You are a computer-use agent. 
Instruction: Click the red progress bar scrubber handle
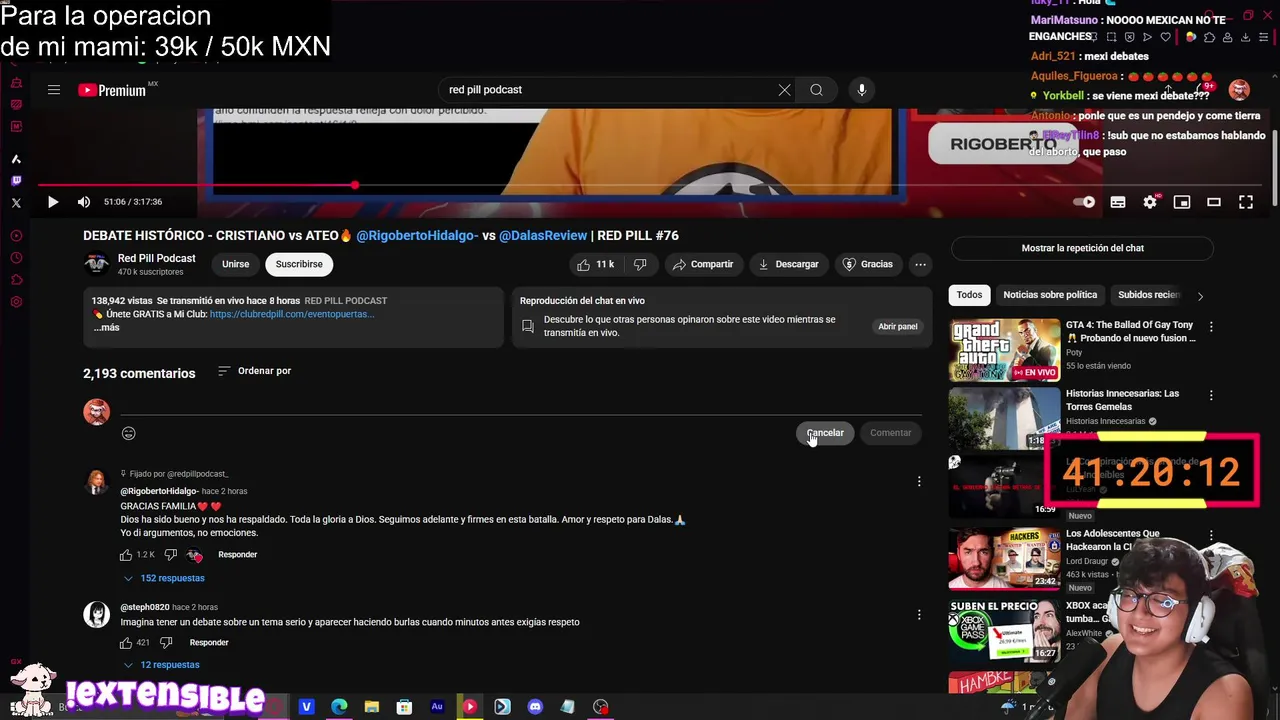pyautogui.click(x=355, y=185)
